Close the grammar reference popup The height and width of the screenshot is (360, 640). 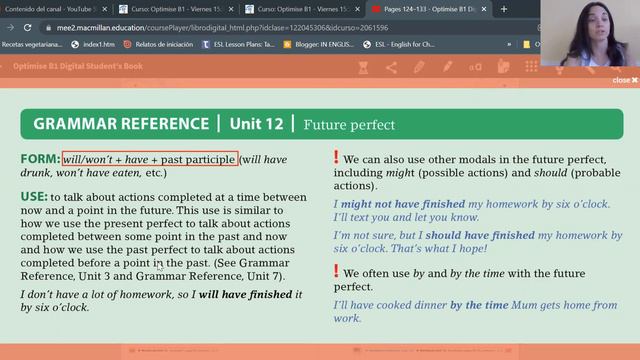click(624, 80)
